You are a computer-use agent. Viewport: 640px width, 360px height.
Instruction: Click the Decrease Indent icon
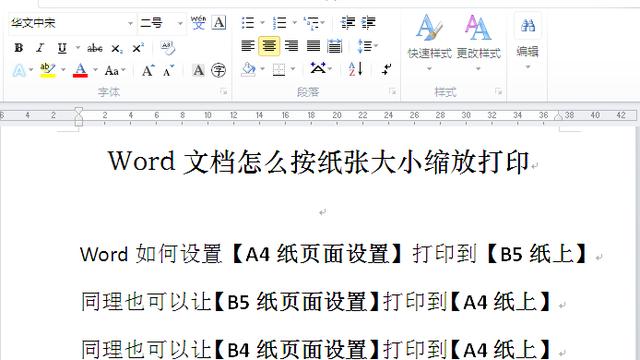348,22
